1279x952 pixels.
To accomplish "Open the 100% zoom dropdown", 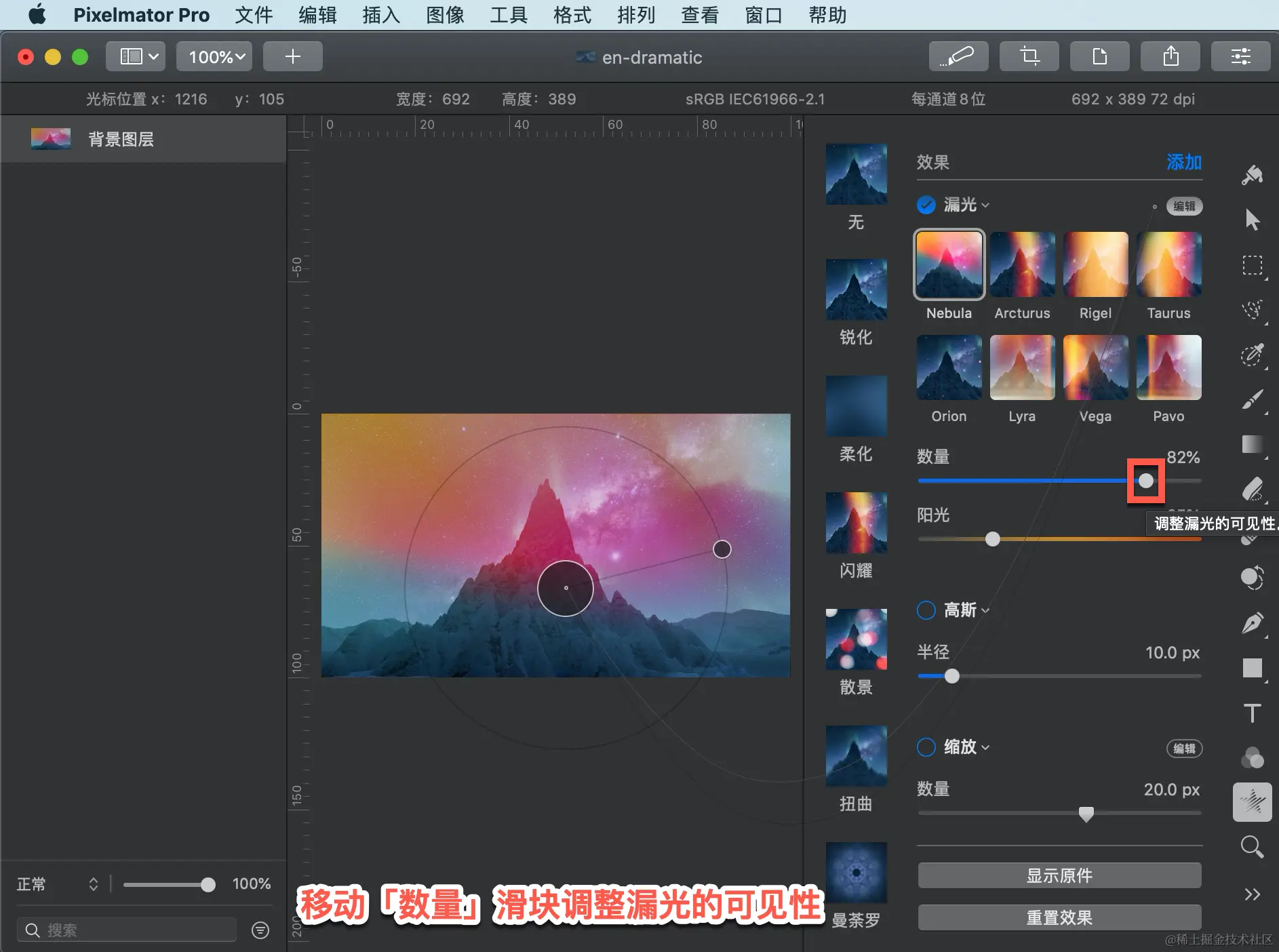I will coord(214,56).
